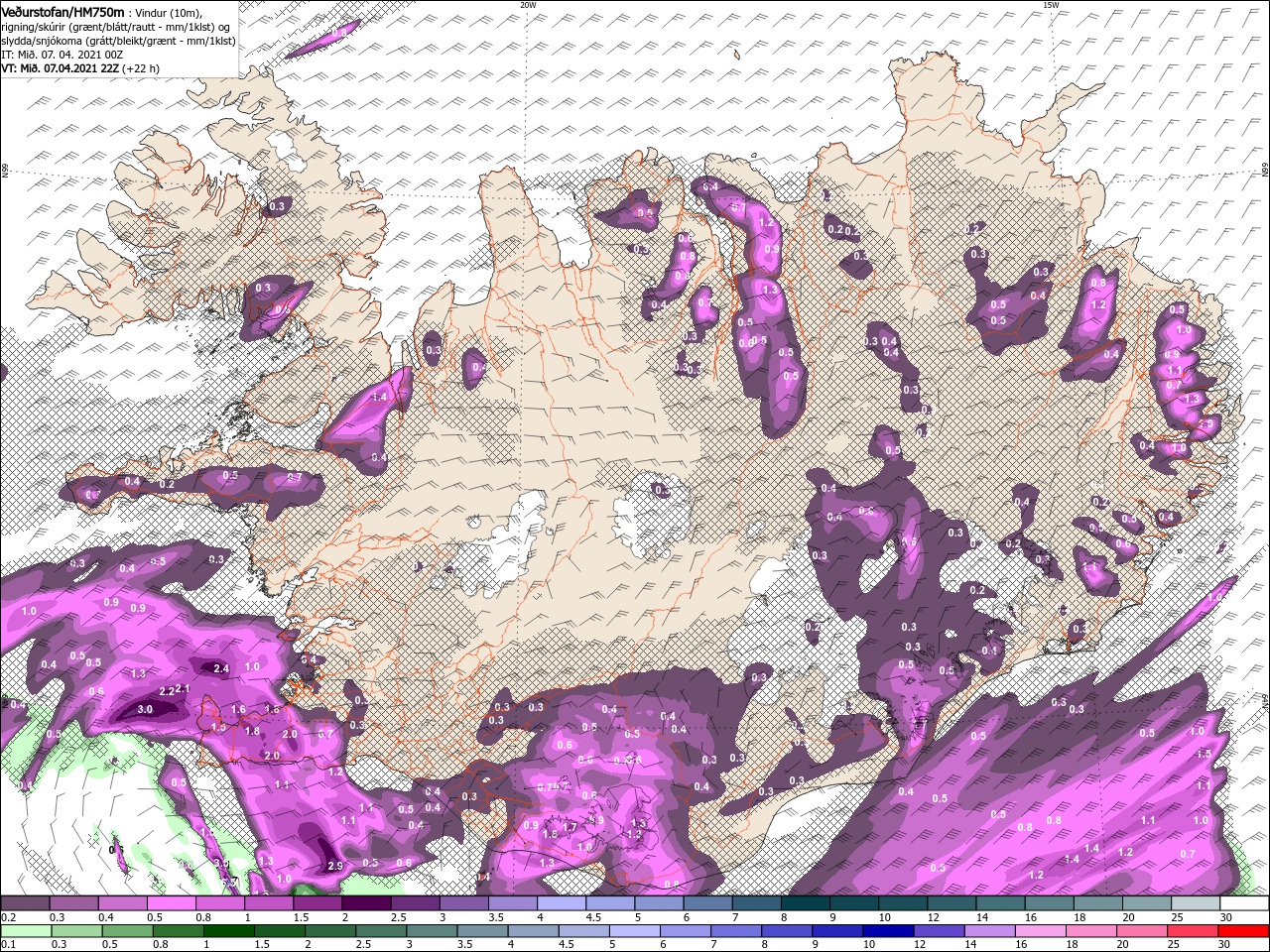
Task: Select the dark teal 8–9 upper legend swatch
Action: tap(805, 903)
